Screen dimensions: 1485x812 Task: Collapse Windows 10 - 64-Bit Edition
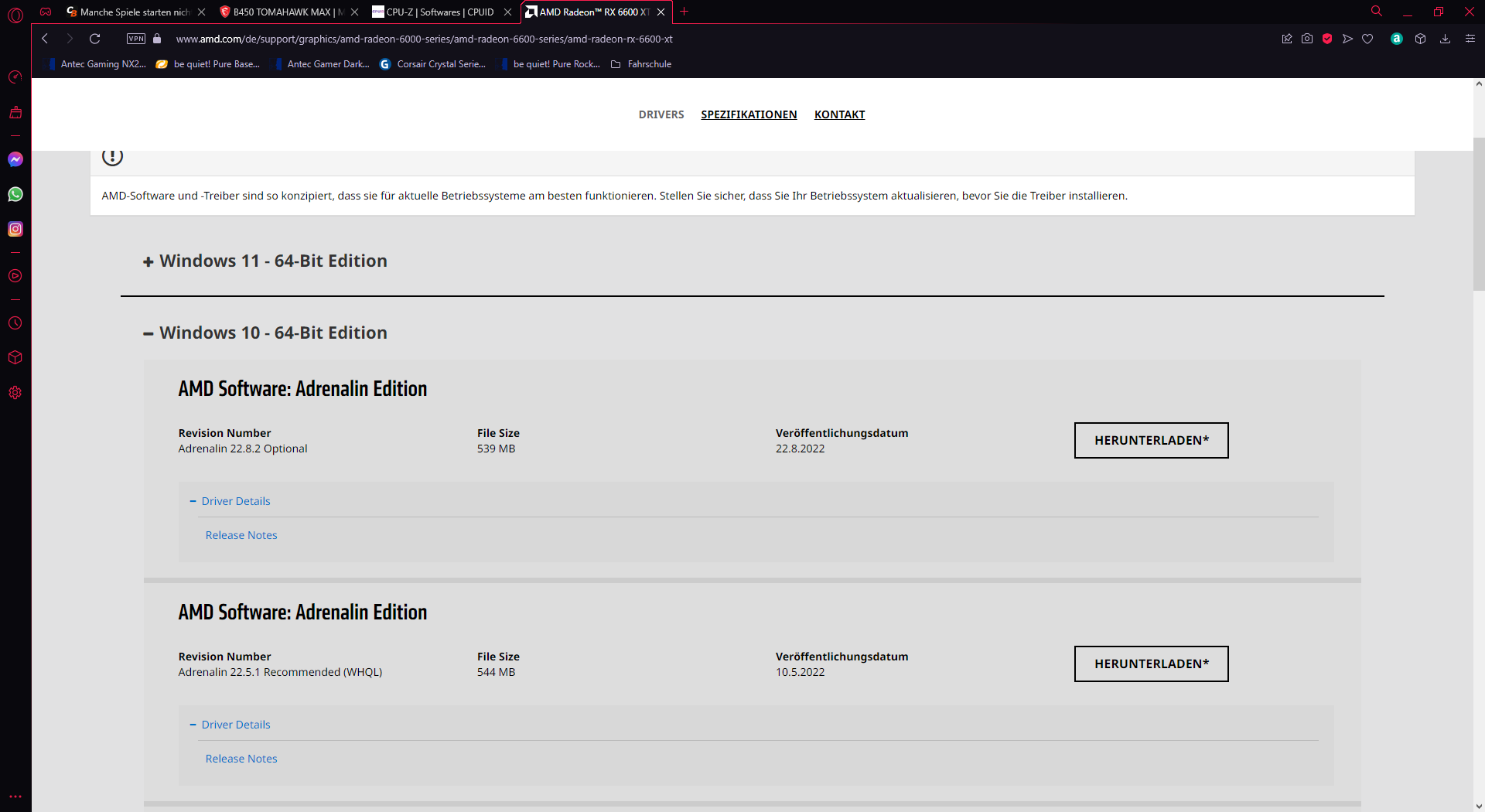coord(265,333)
